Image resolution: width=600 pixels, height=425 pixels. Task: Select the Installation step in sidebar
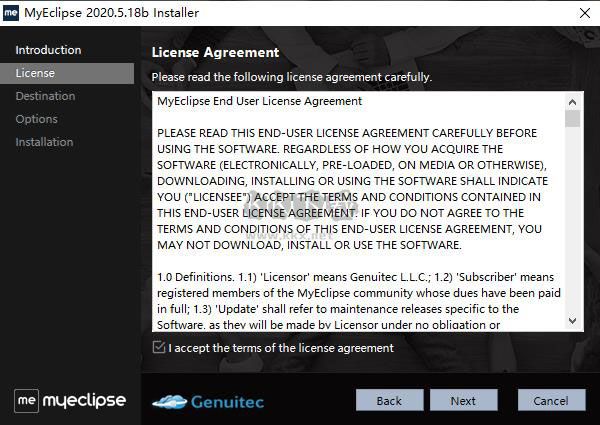click(x=44, y=142)
